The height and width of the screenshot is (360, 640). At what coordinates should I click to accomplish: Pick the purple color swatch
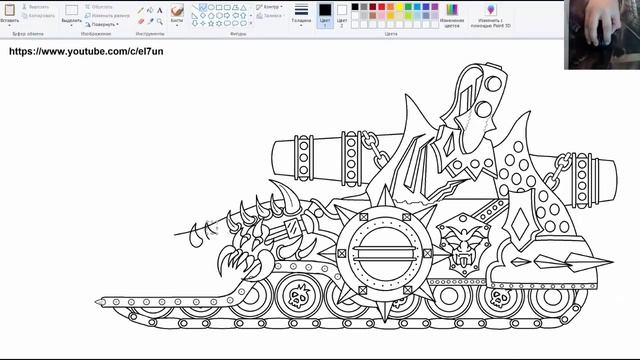pyautogui.click(x=435, y=7)
